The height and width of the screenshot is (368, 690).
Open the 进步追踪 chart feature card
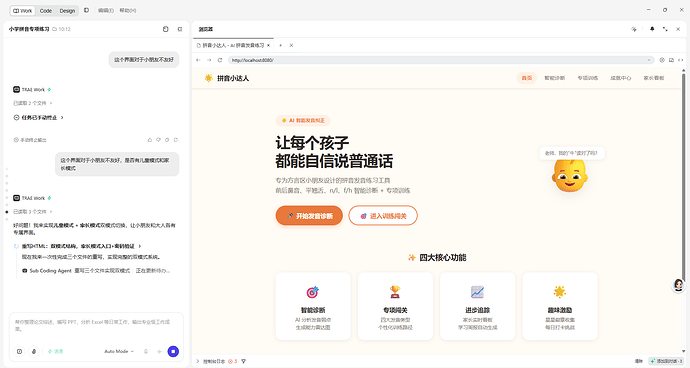point(477,306)
